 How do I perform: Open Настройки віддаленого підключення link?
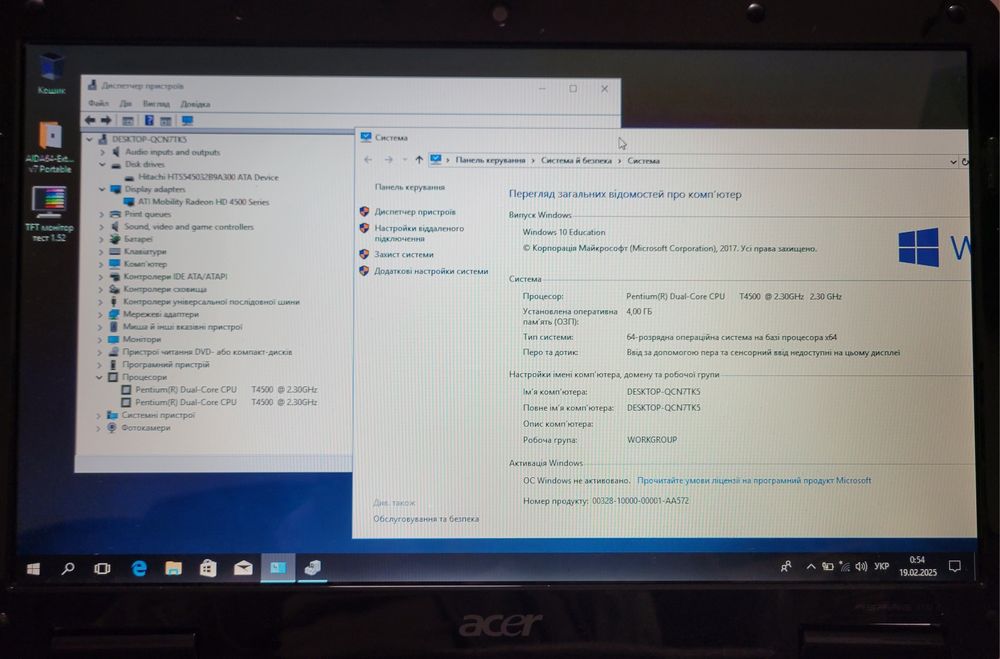[x=418, y=233]
